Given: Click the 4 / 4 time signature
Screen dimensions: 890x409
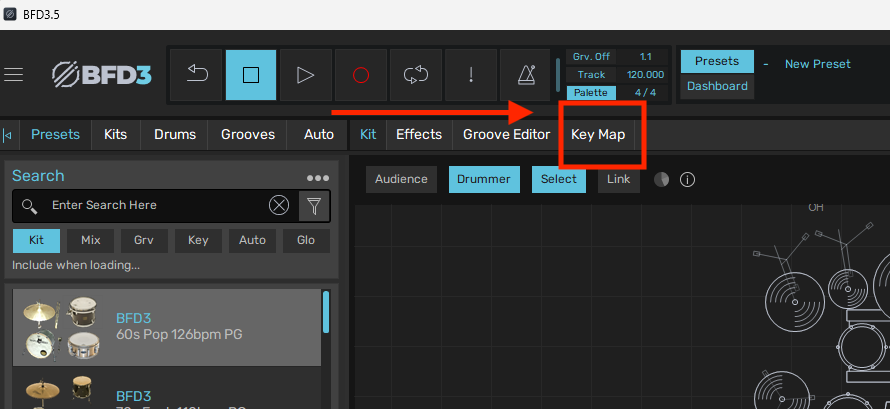Looking at the screenshot, I should click(645, 92).
